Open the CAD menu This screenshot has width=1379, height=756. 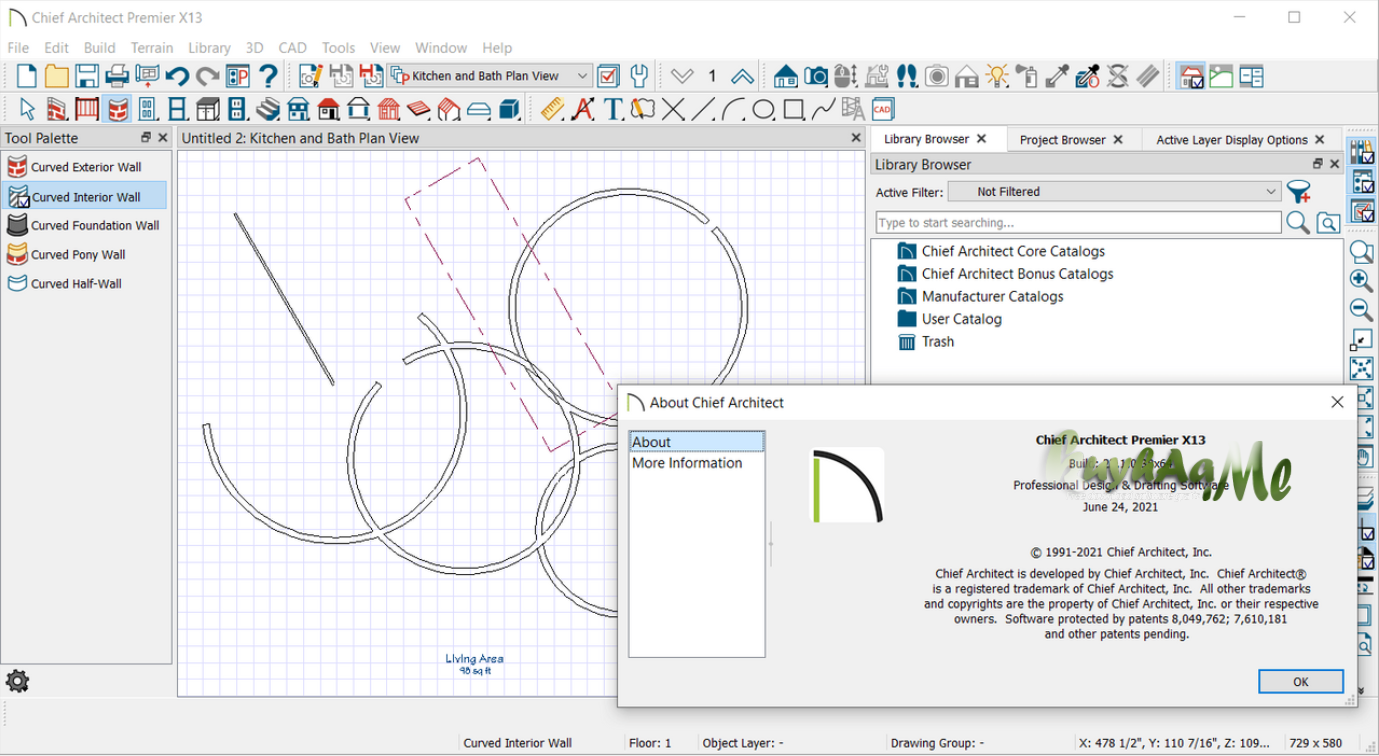292,47
